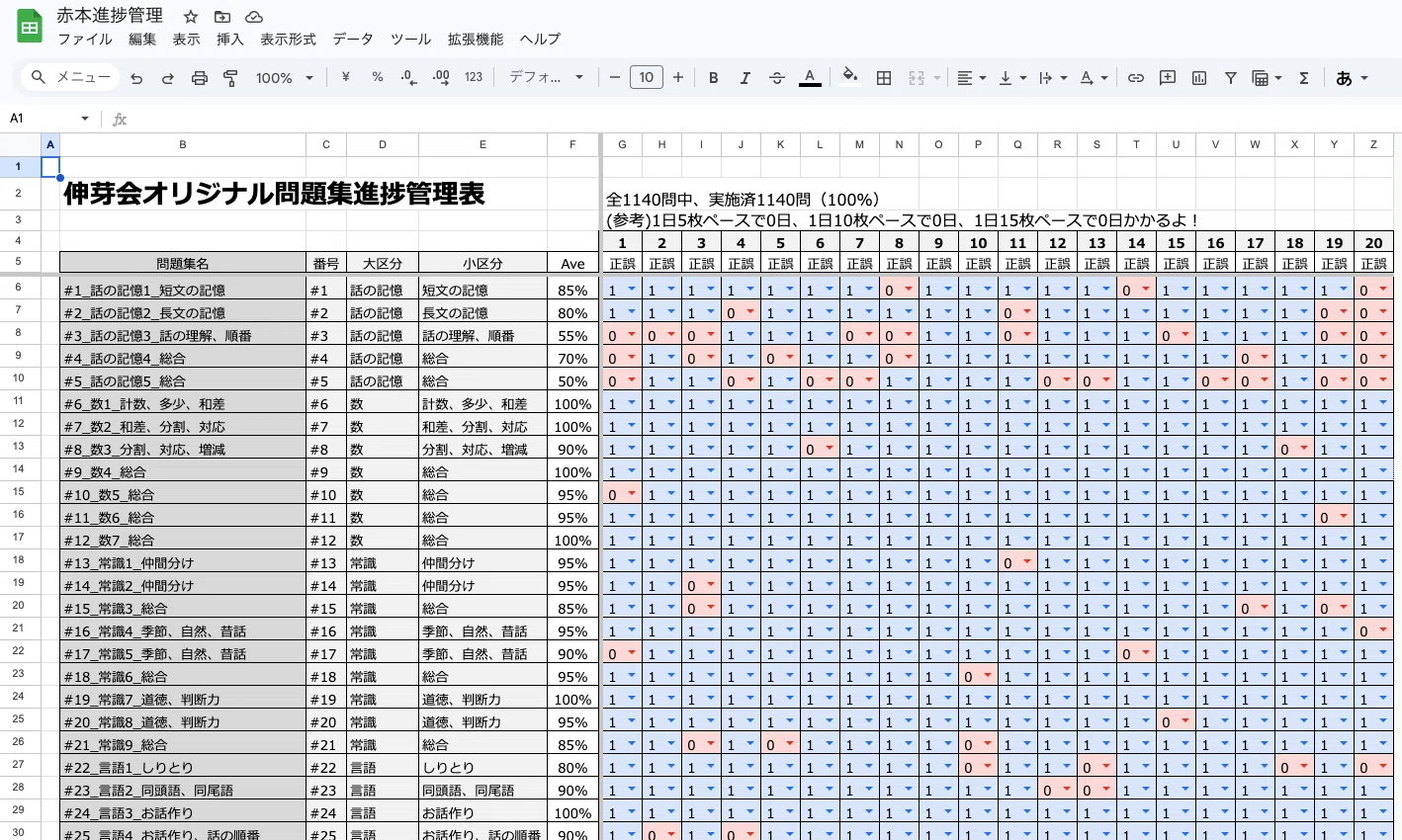The width and height of the screenshot is (1402, 840).
Task: Toggle italic formatting
Action: (745, 77)
